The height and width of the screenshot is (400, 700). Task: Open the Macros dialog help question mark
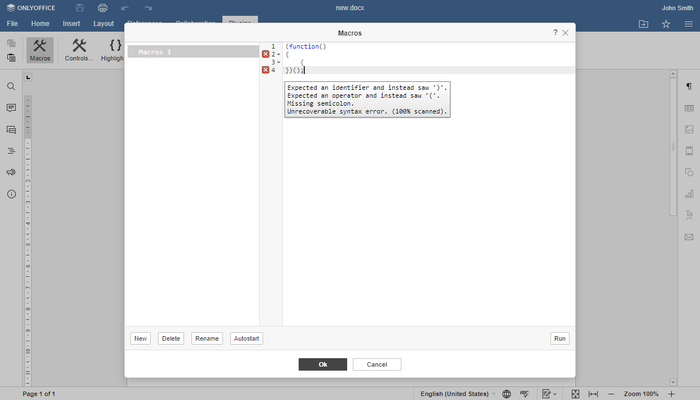[555, 33]
